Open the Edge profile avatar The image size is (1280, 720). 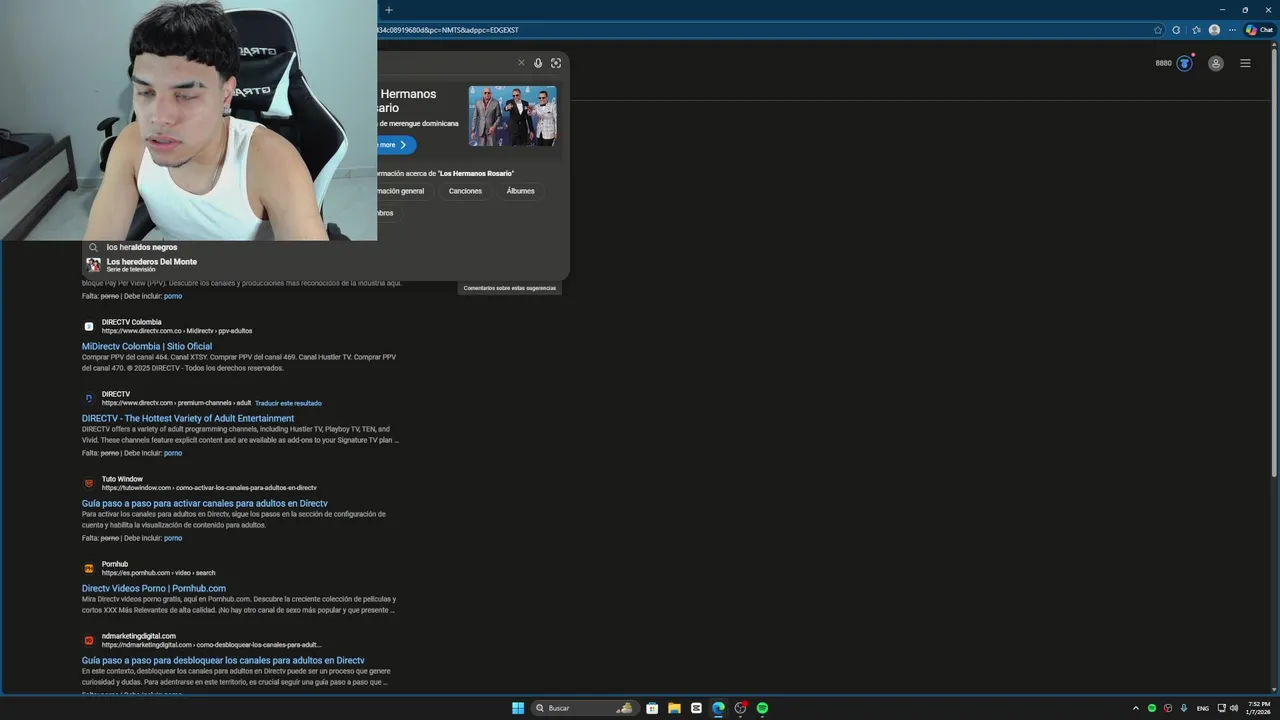point(1214,30)
